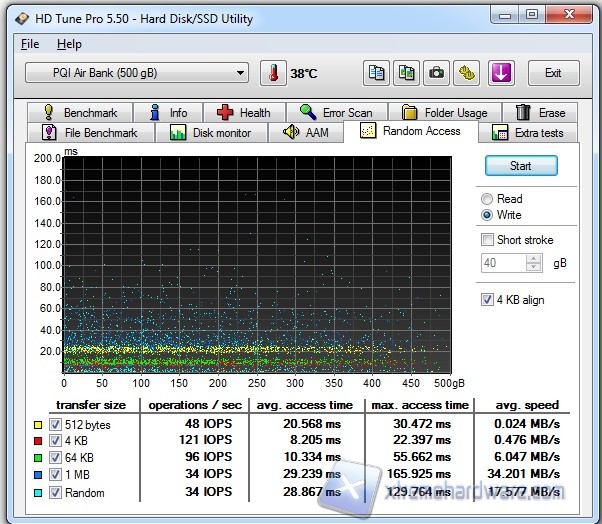Click the thermometer temperature icon
The width and height of the screenshot is (602, 524).
(x=272, y=73)
